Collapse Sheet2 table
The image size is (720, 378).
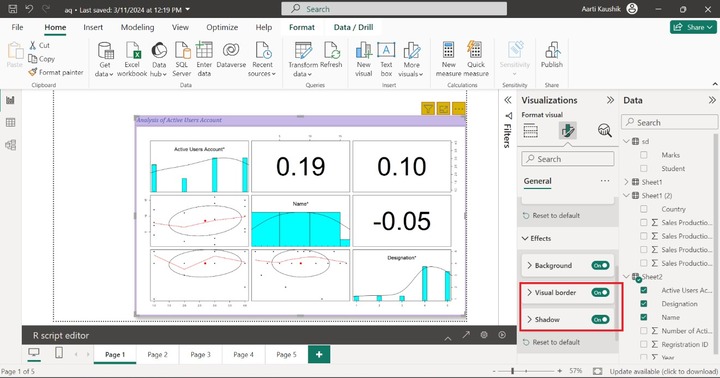point(626,276)
